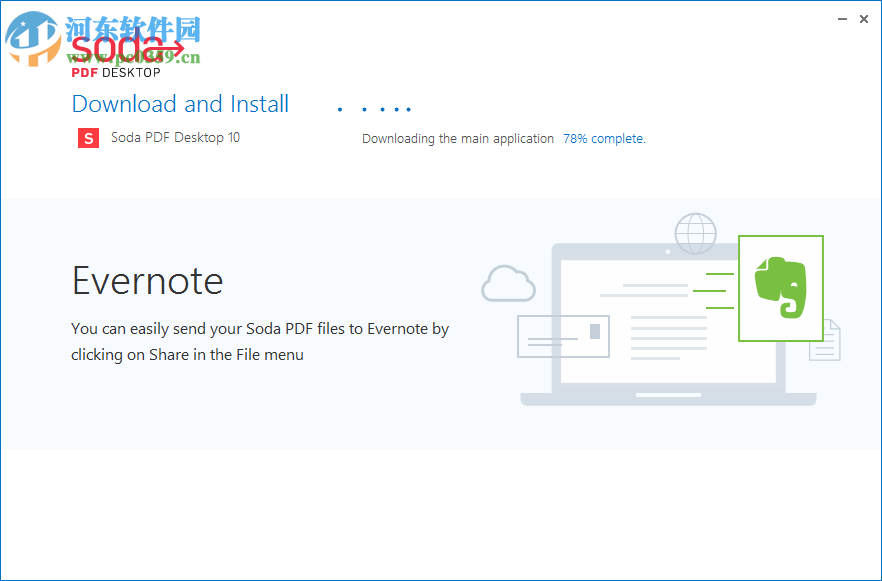Minimize the installer window
Image resolution: width=882 pixels, height=581 pixels.
click(842, 19)
